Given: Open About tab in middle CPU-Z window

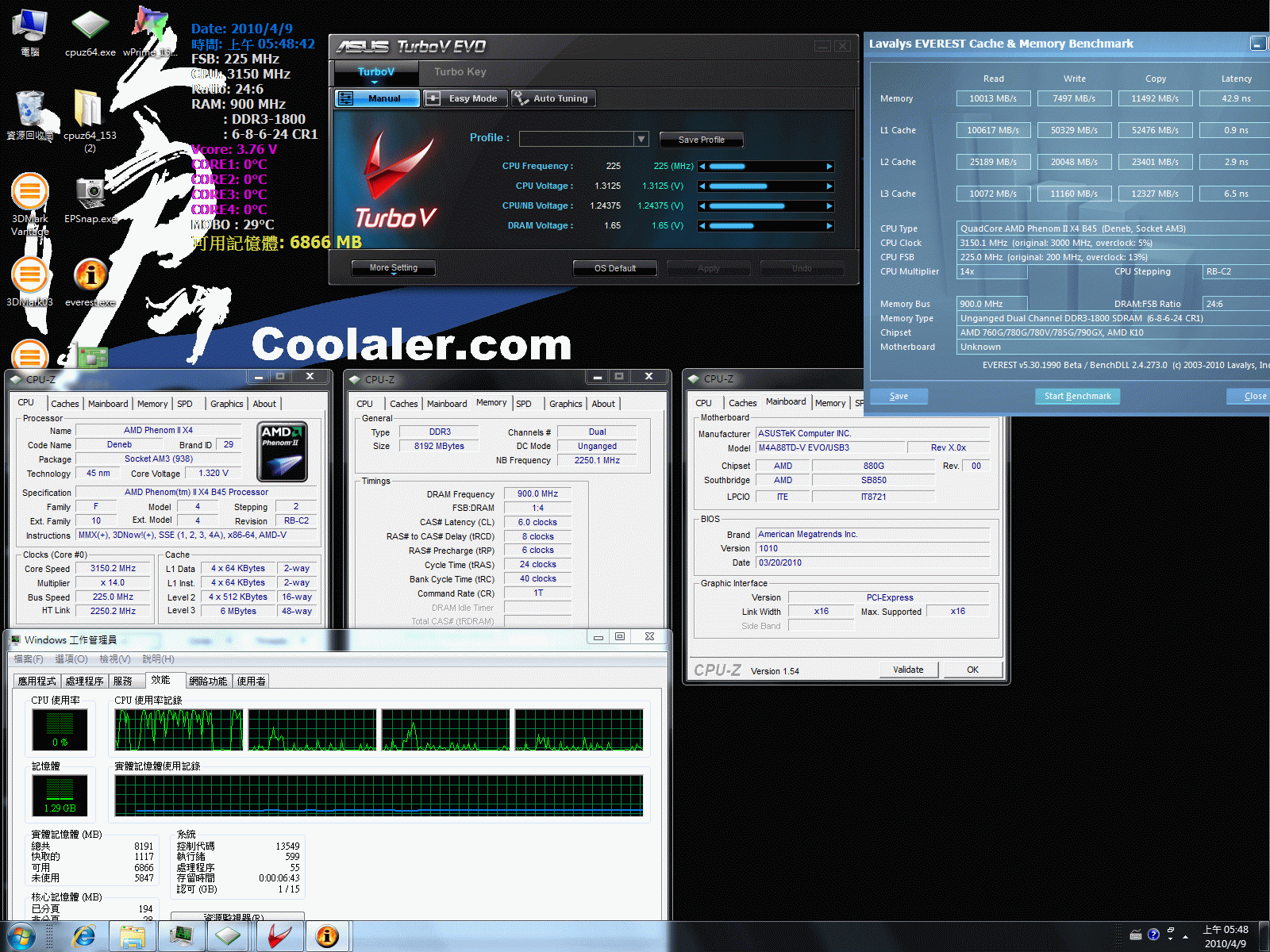Looking at the screenshot, I should point(603,404).
